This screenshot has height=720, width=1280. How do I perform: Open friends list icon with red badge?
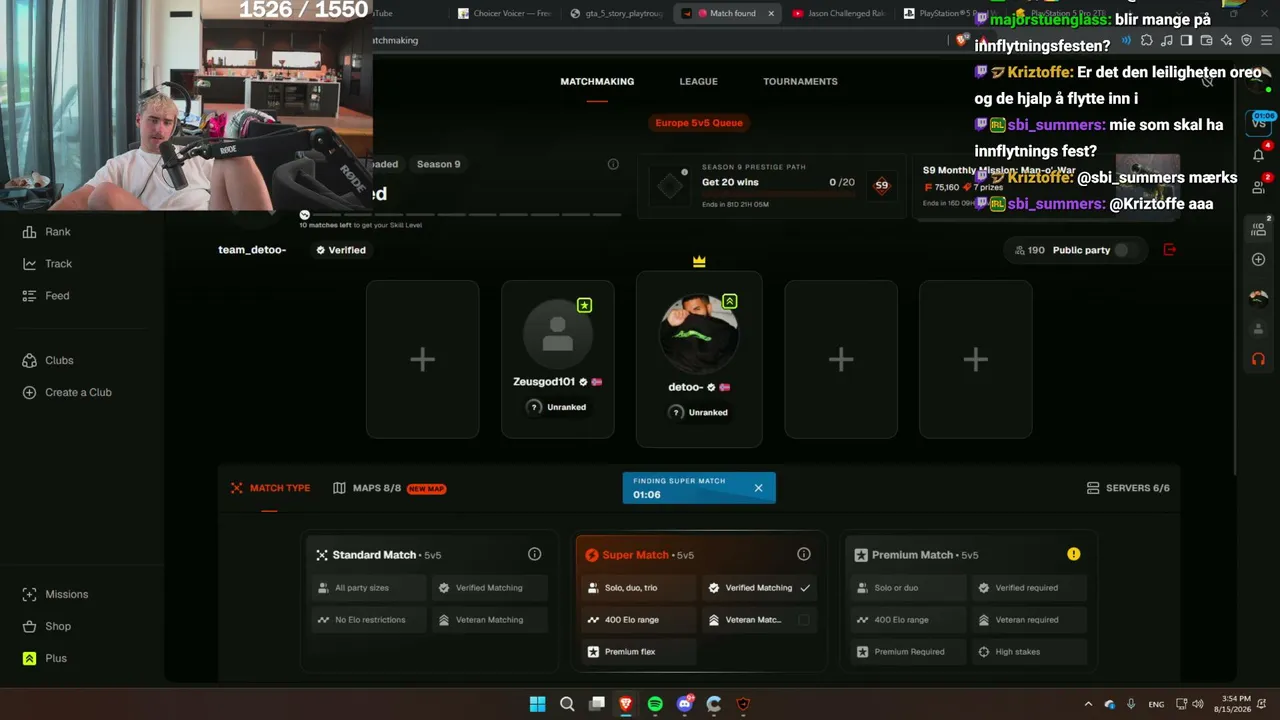pos(1258,185)
